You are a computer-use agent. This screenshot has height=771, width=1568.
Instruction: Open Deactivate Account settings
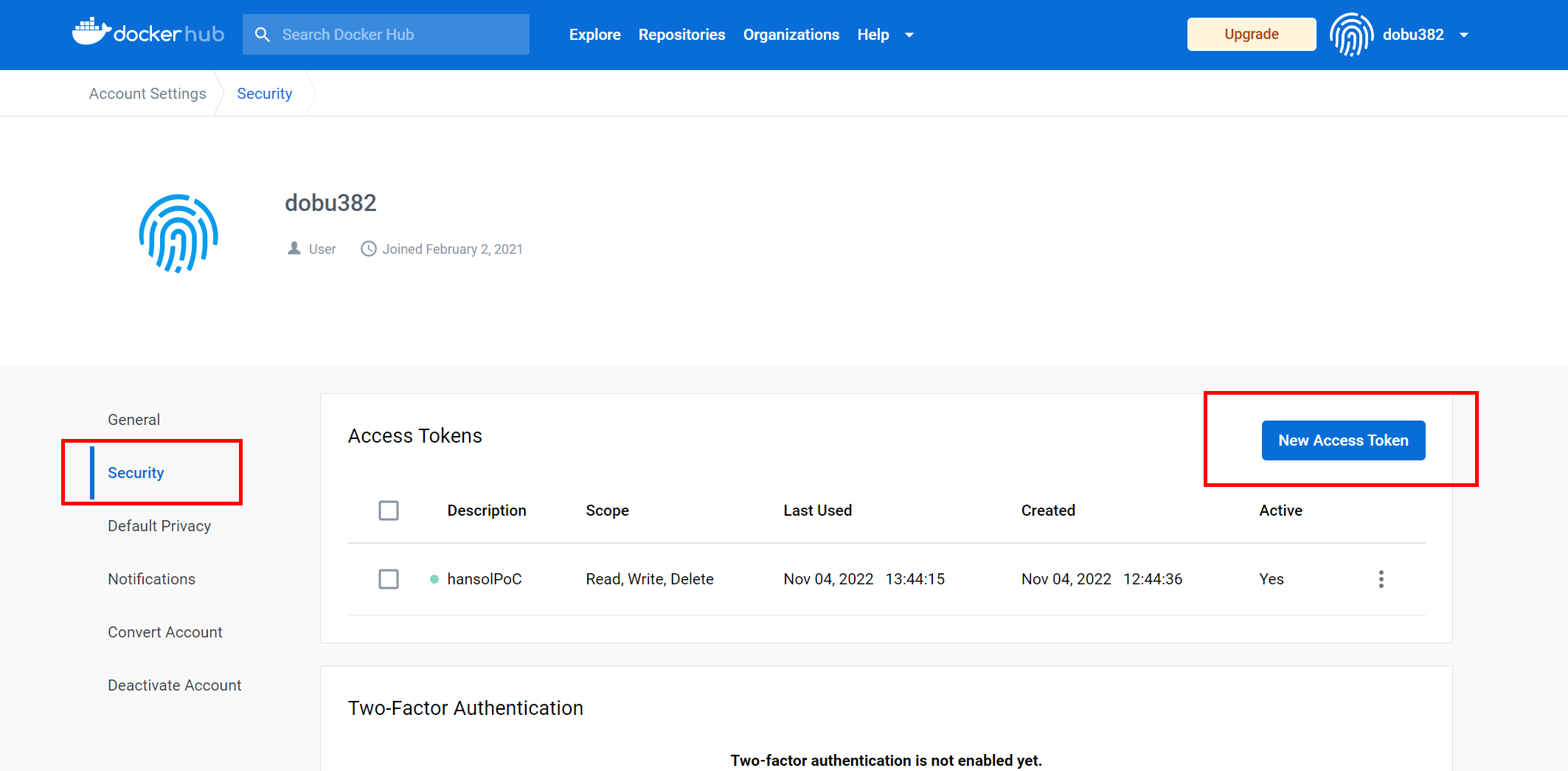click(x=174, y=685)
